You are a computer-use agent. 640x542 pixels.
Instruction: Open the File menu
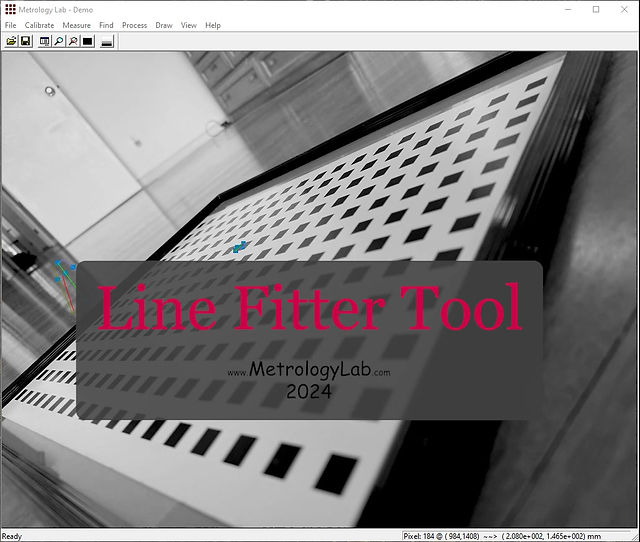[x=11, y=25]
